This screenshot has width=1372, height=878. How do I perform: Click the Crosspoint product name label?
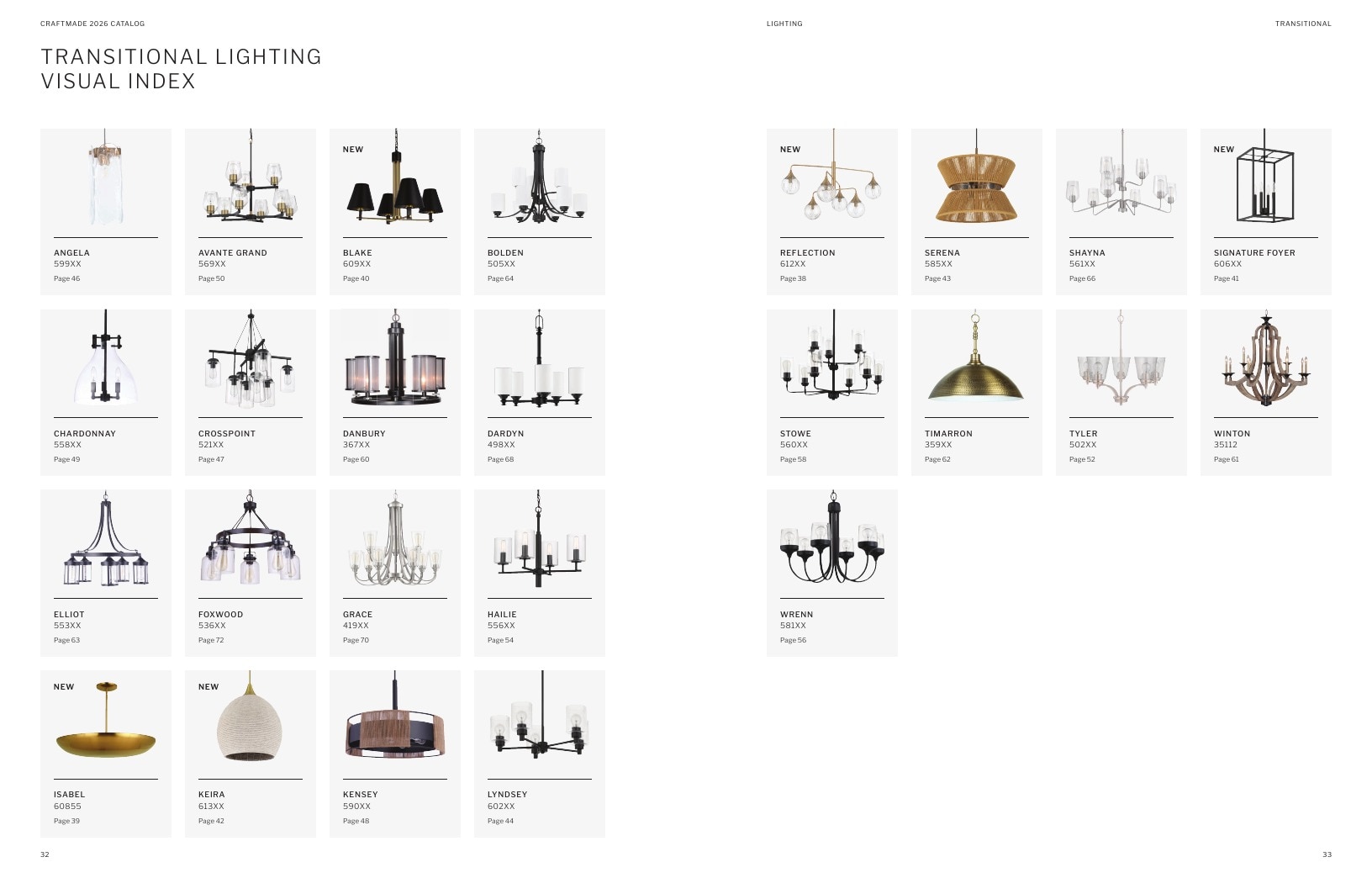click(227, 434)
